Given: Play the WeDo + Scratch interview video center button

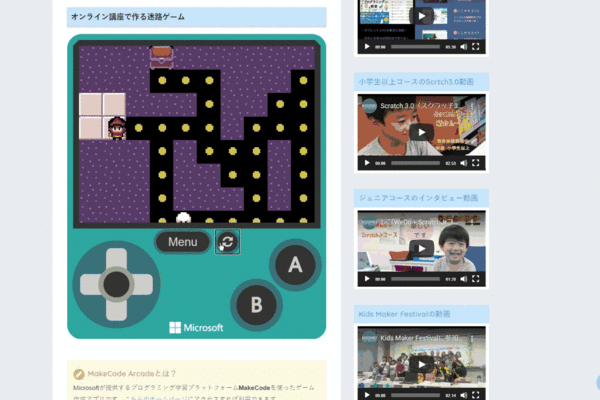Looking at the screenshot, I should pyautogui.click(x=421, y=248).
